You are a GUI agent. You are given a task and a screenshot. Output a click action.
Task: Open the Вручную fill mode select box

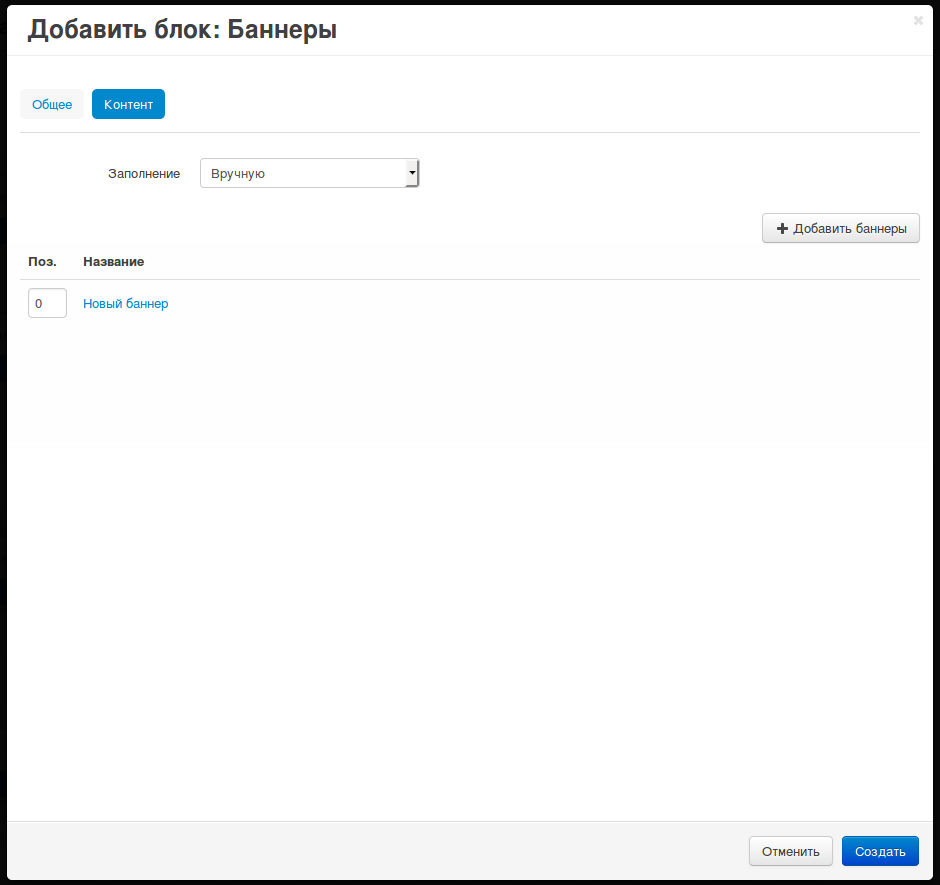coord(300,173)
